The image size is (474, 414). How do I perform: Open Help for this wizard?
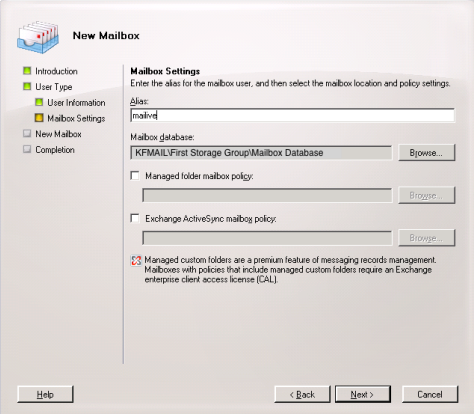[45, 394]
